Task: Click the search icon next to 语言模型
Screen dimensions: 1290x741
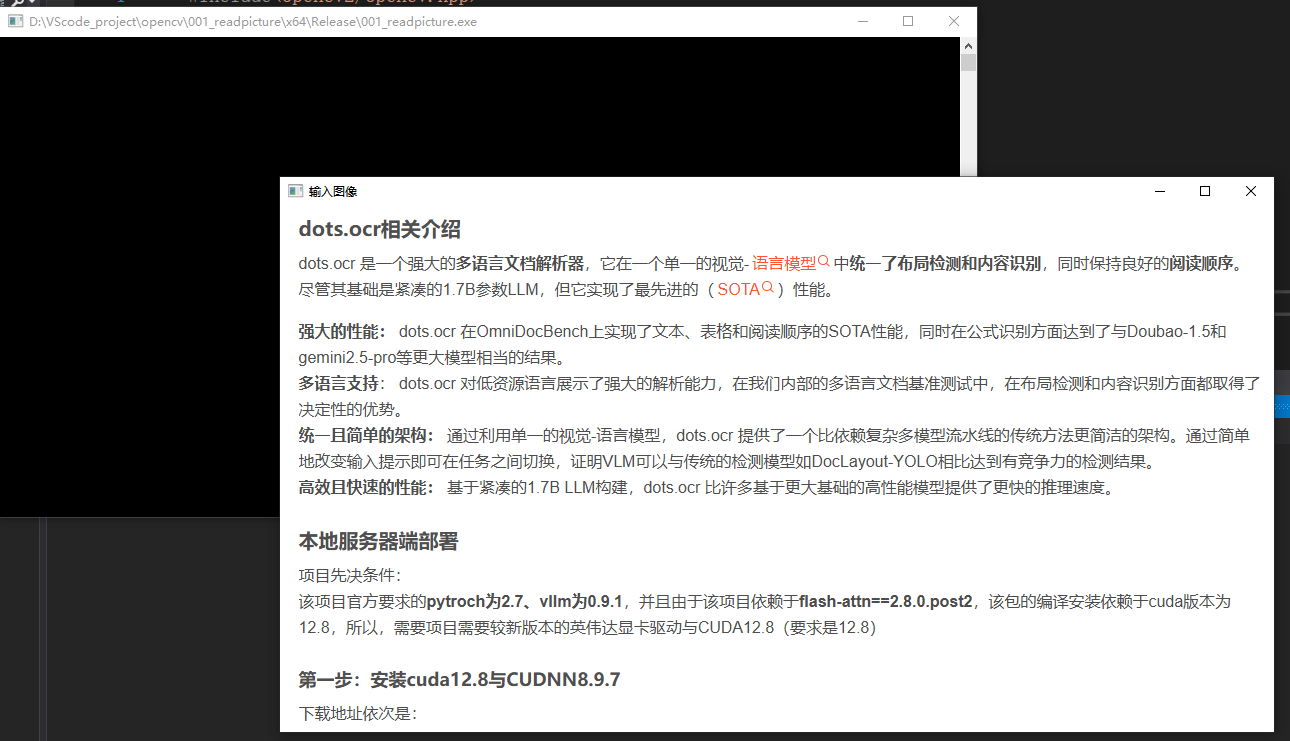Action: click(824, 262)
